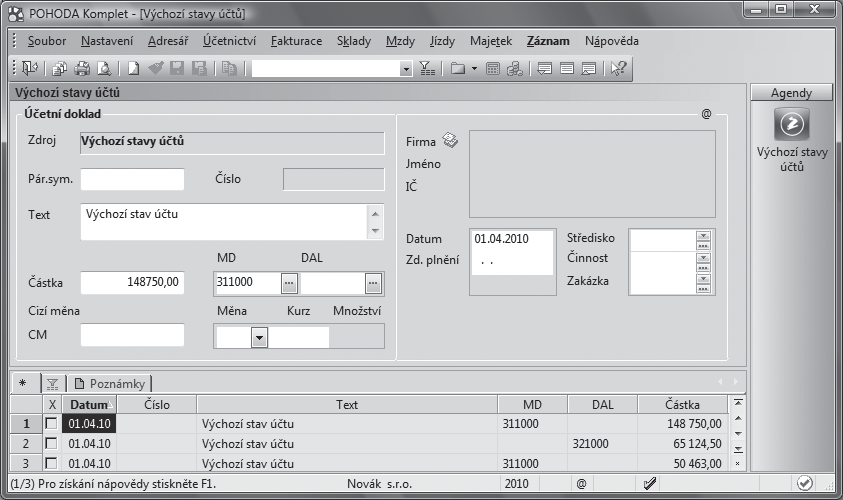The width and height of the screenshot is (843, 500).
Task: Open the Měna currency dropdown
Action: [x=259, y=338]
